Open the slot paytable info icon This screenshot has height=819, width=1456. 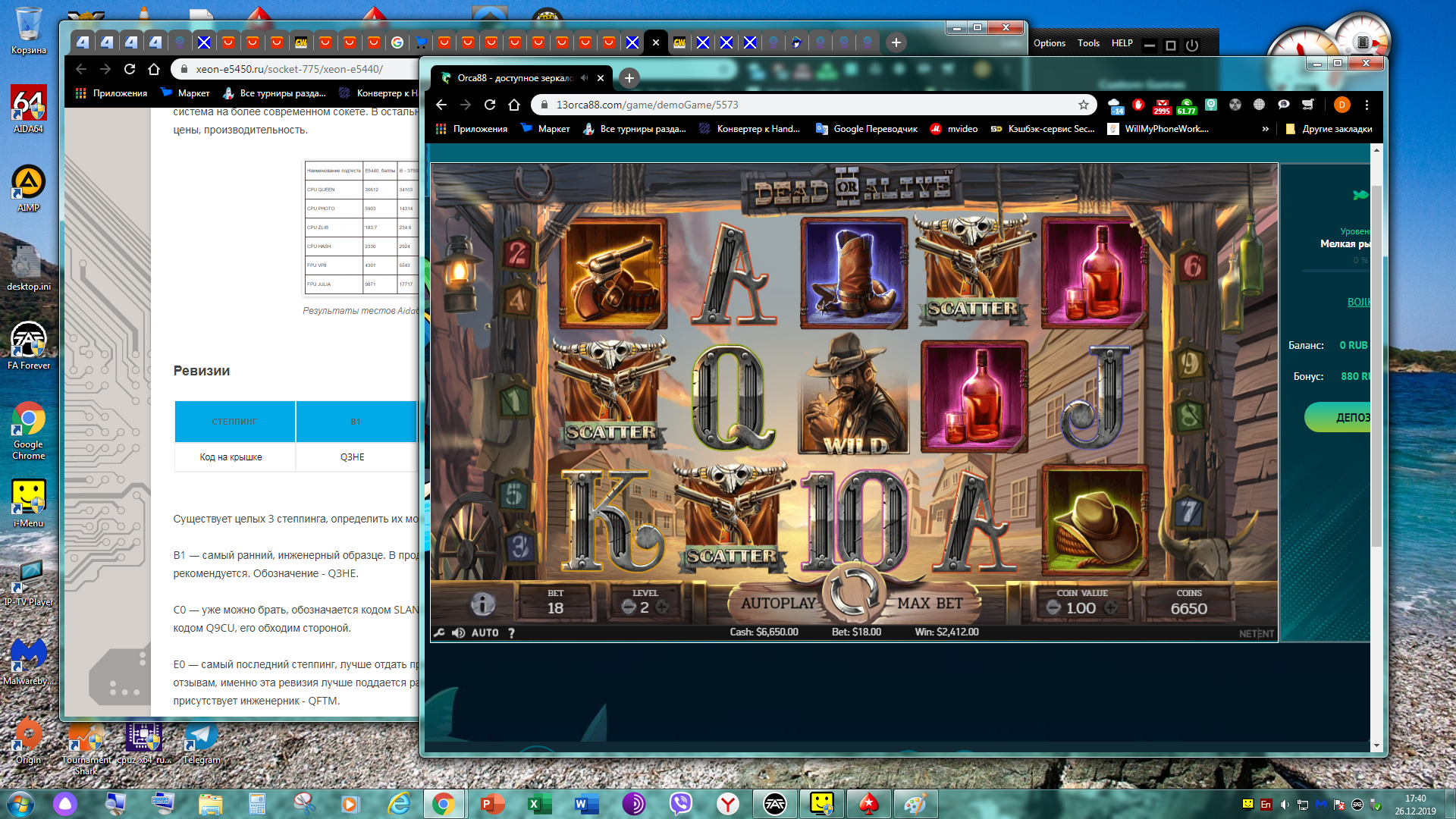coord(483,604)
